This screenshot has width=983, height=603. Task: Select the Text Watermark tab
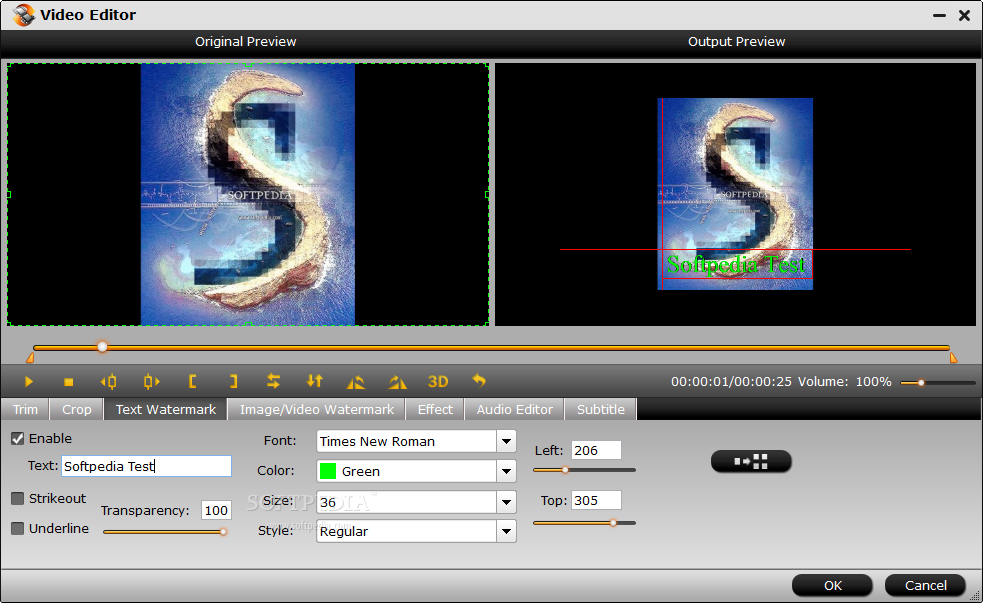click(x=166, y=409)
